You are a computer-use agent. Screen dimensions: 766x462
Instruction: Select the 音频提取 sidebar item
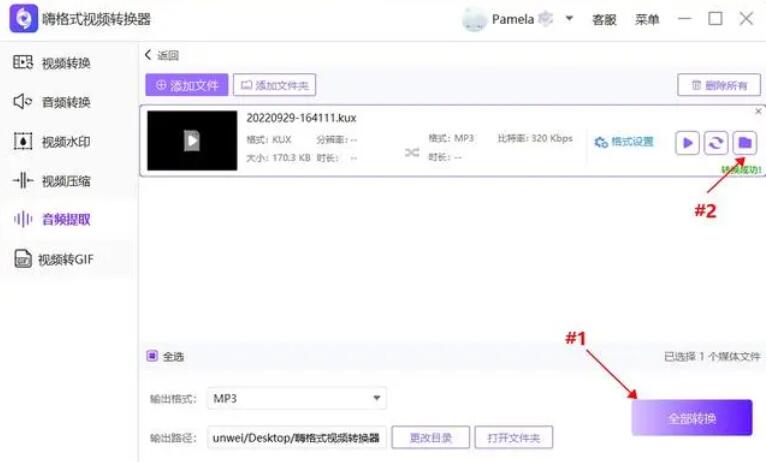point(52,219)
